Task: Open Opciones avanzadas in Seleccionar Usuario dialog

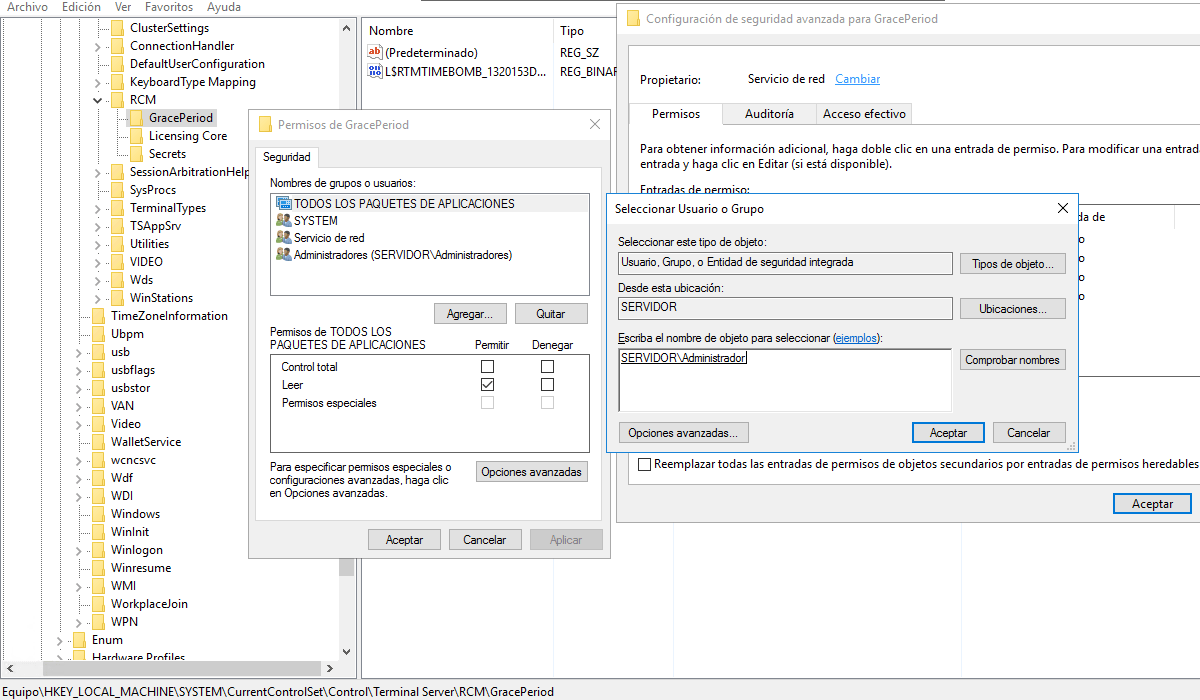Action: pos(684,433)
